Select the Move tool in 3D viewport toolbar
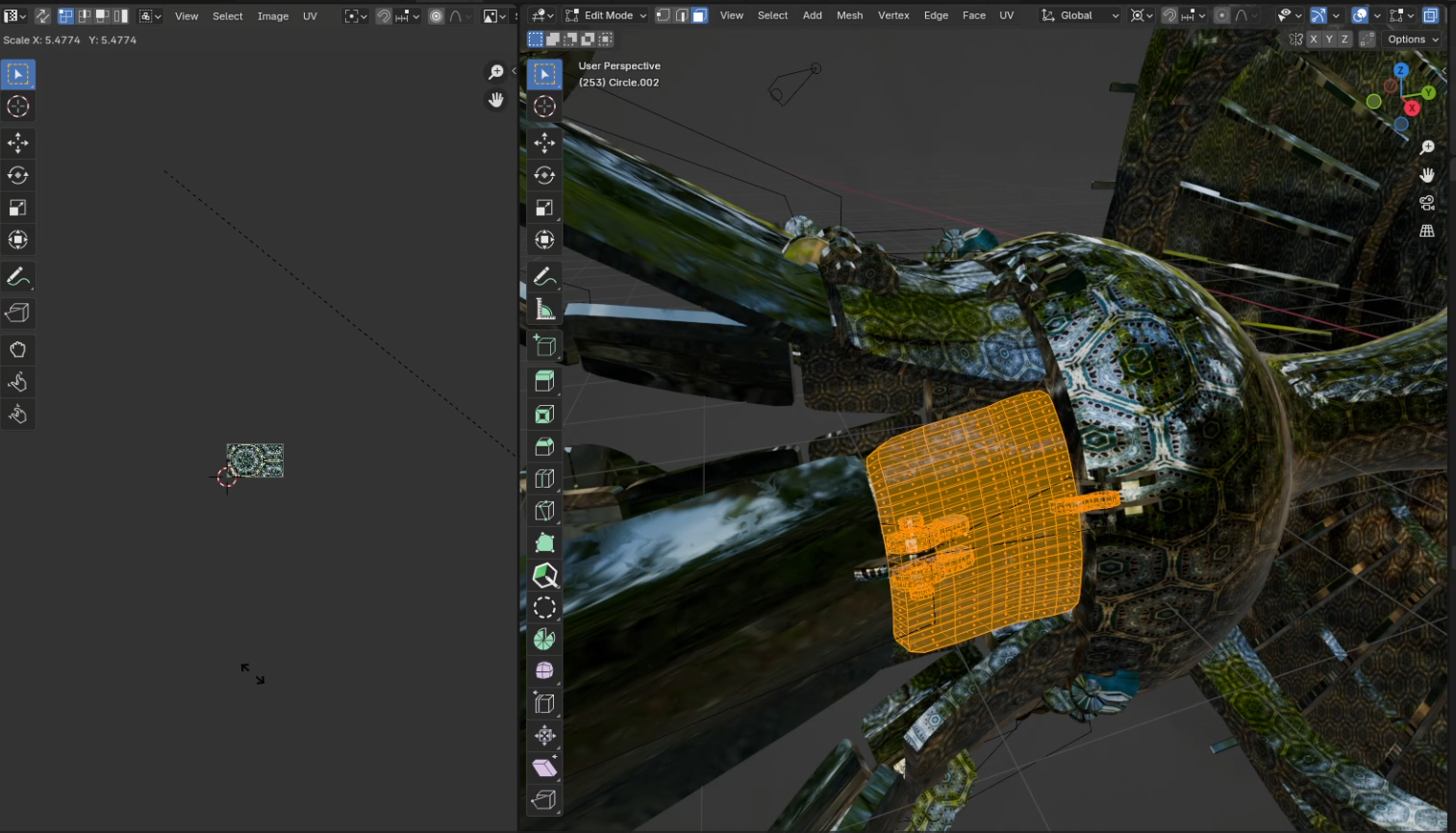 (544, 142)
